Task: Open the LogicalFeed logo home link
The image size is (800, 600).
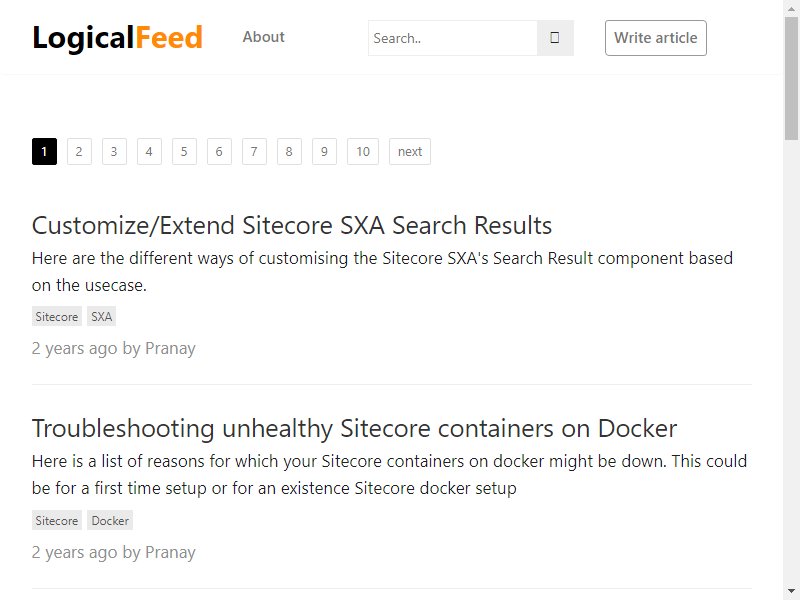Action: pyautogui.click(x=117, y=38)
